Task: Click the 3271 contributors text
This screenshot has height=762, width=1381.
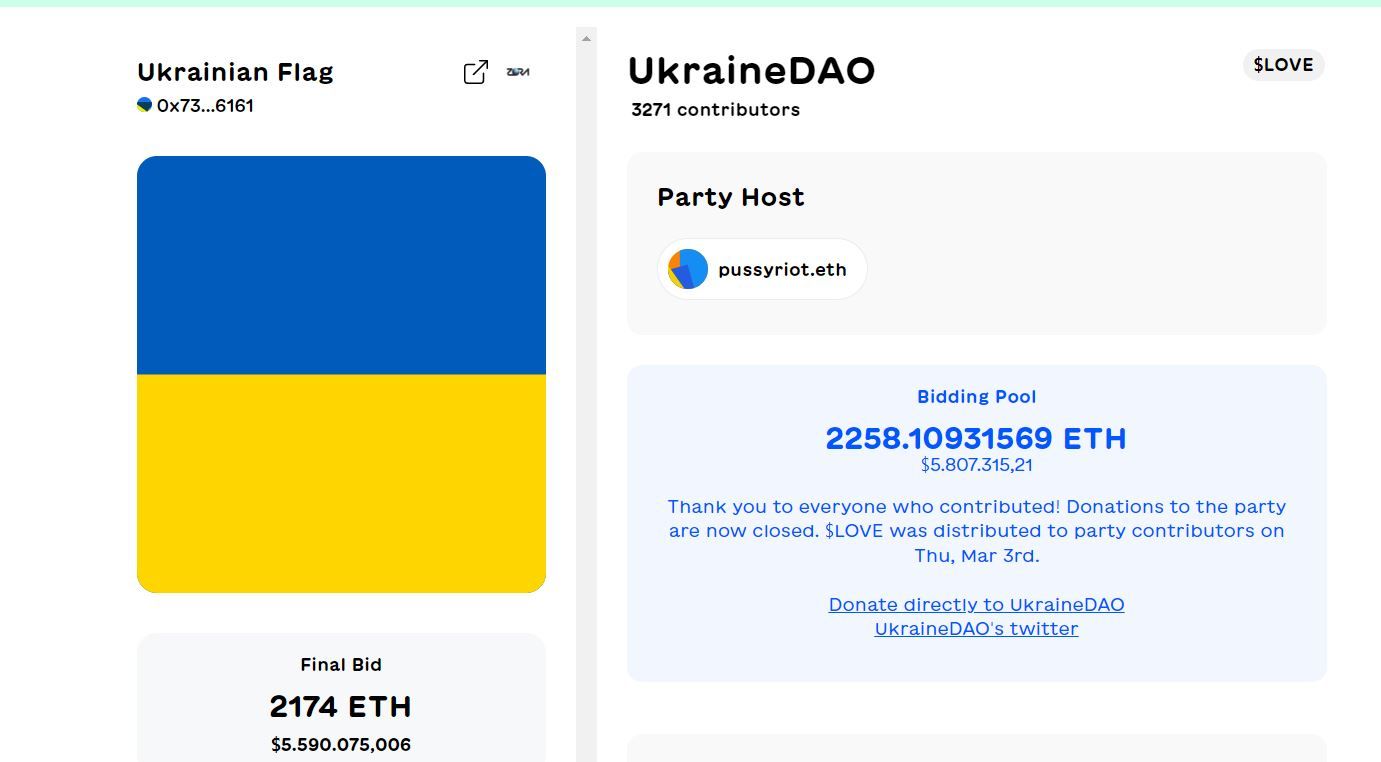Action: [x=715, y=109]
